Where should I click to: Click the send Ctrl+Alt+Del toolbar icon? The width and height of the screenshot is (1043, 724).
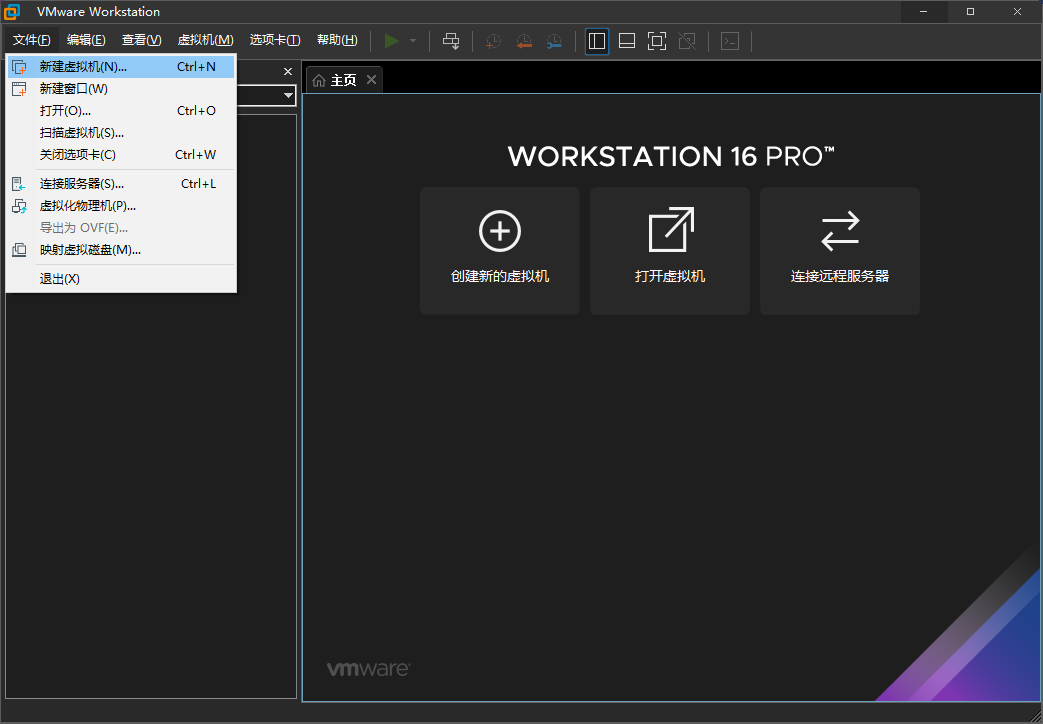451,41
